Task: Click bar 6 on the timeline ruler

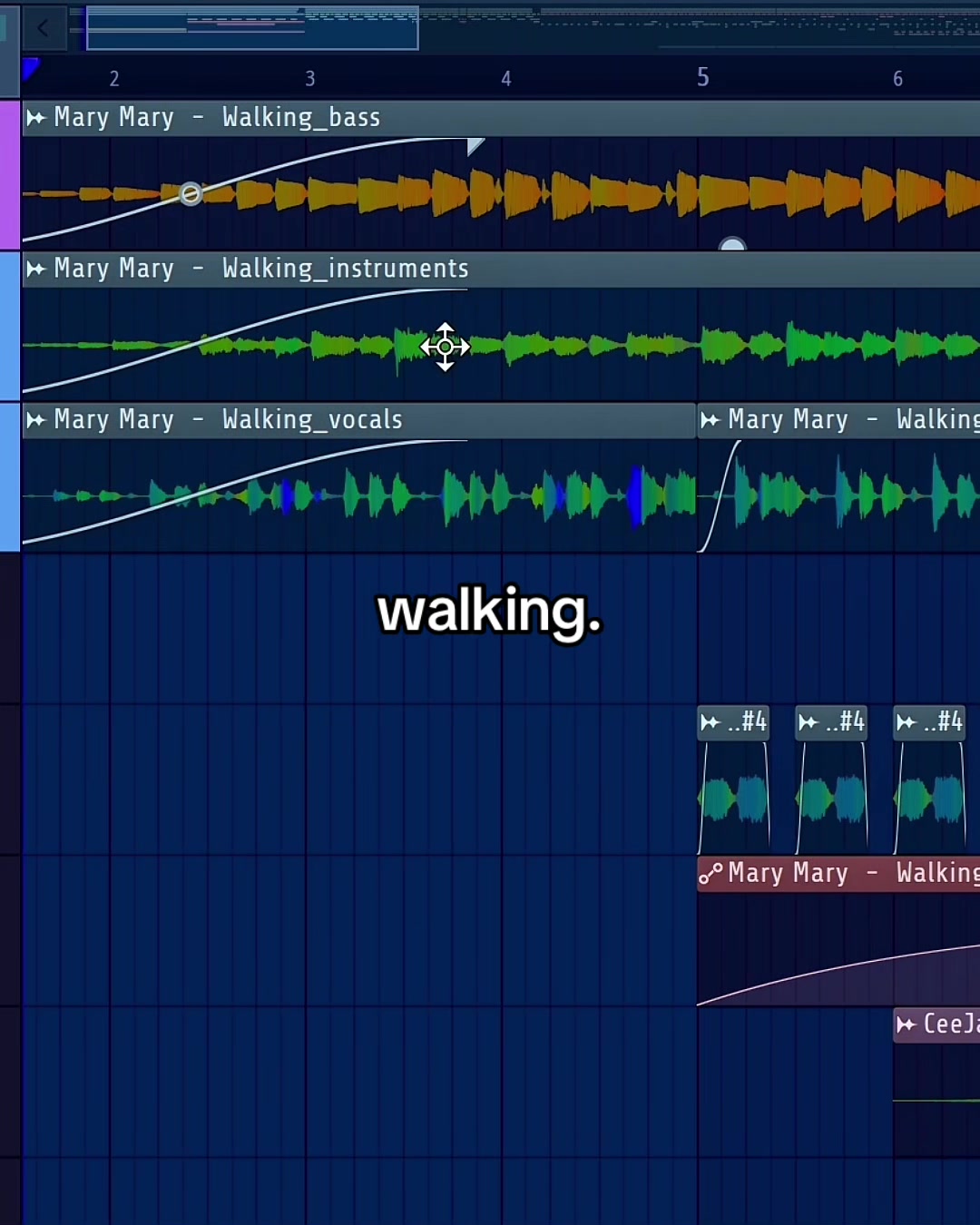Action: [898, 79]
